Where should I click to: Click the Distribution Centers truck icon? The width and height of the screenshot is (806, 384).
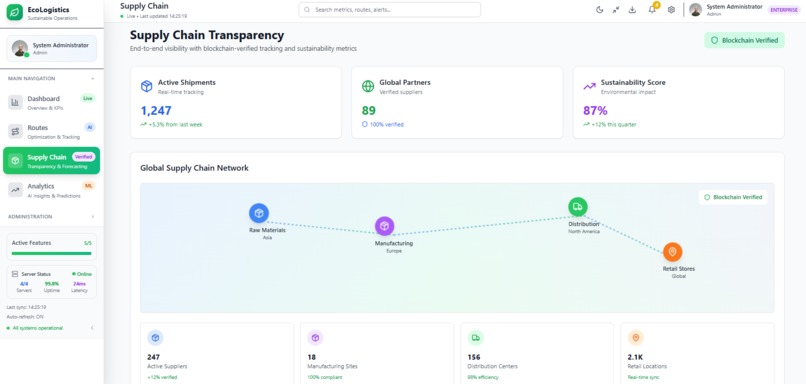coord(475,338)
